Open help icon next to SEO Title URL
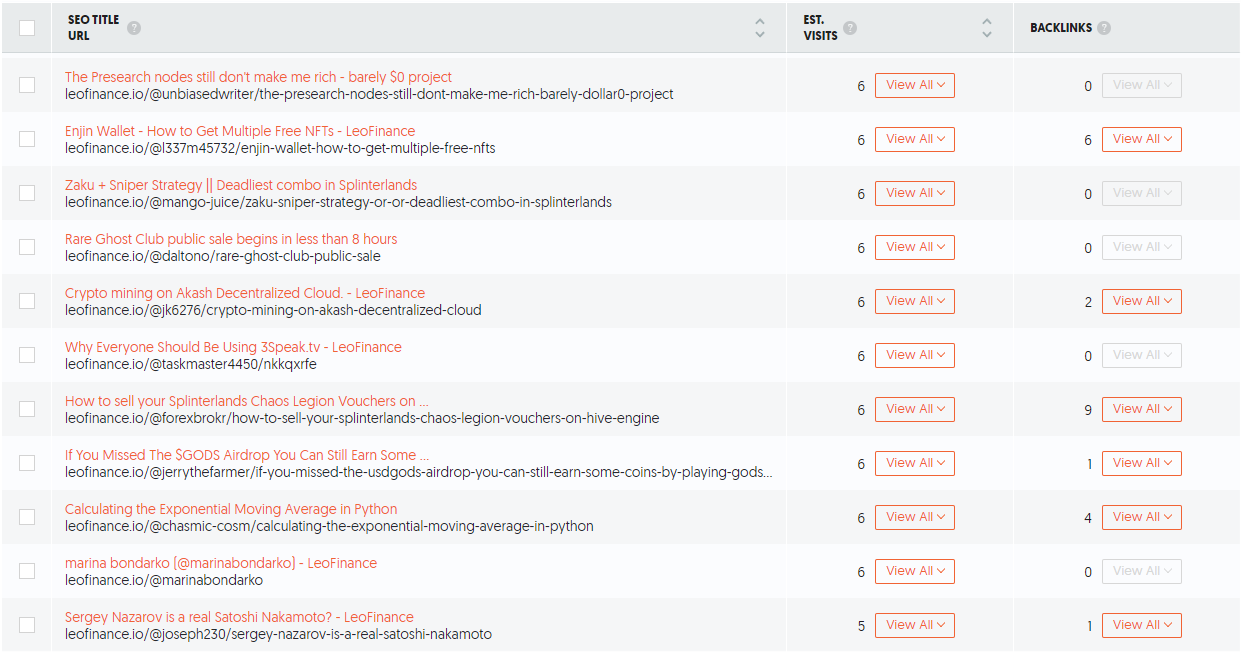This screenshot has width=1241, height=652. pyautogui.click(x=134, y=28)
